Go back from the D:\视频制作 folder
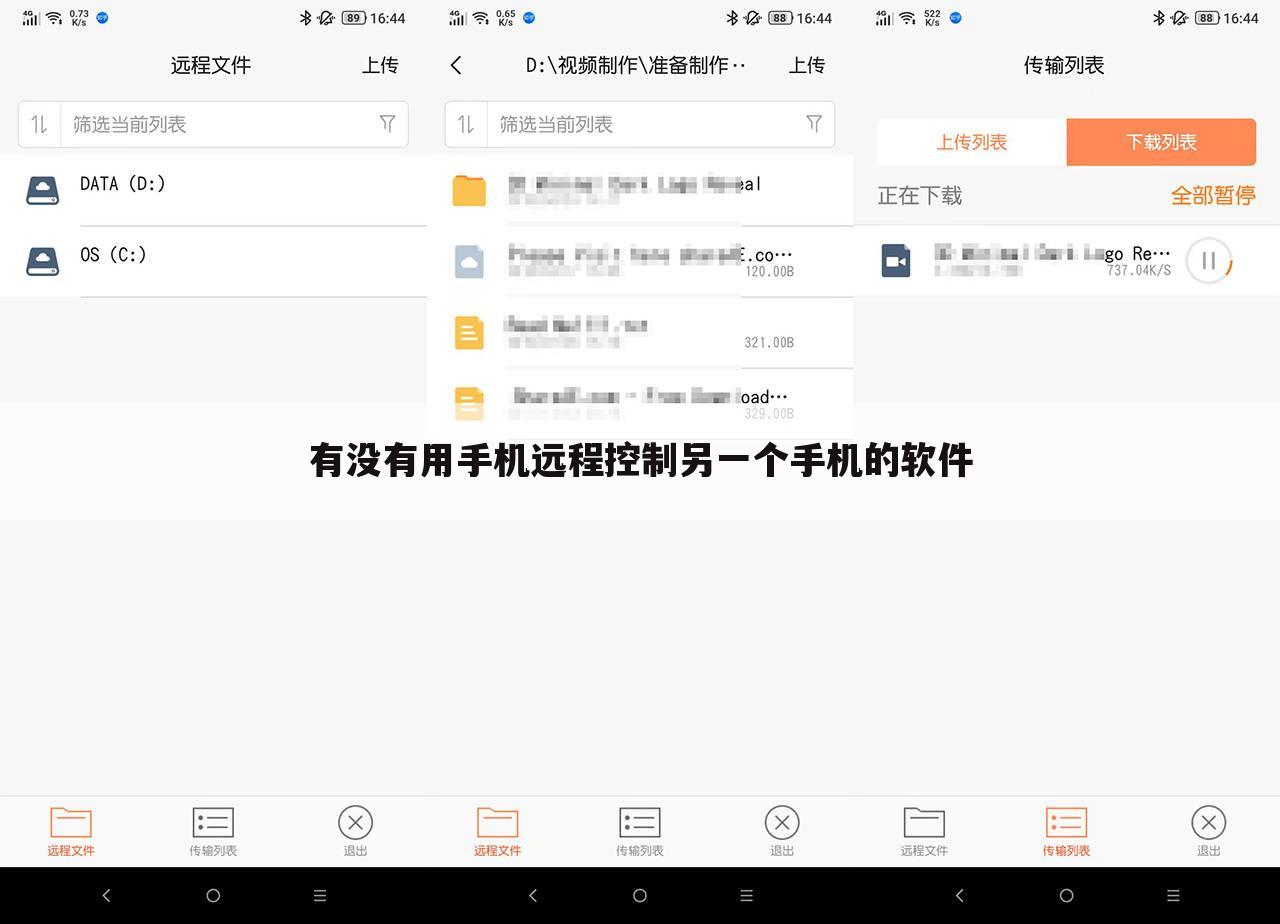1280x924 pixels. click(456, 65)
